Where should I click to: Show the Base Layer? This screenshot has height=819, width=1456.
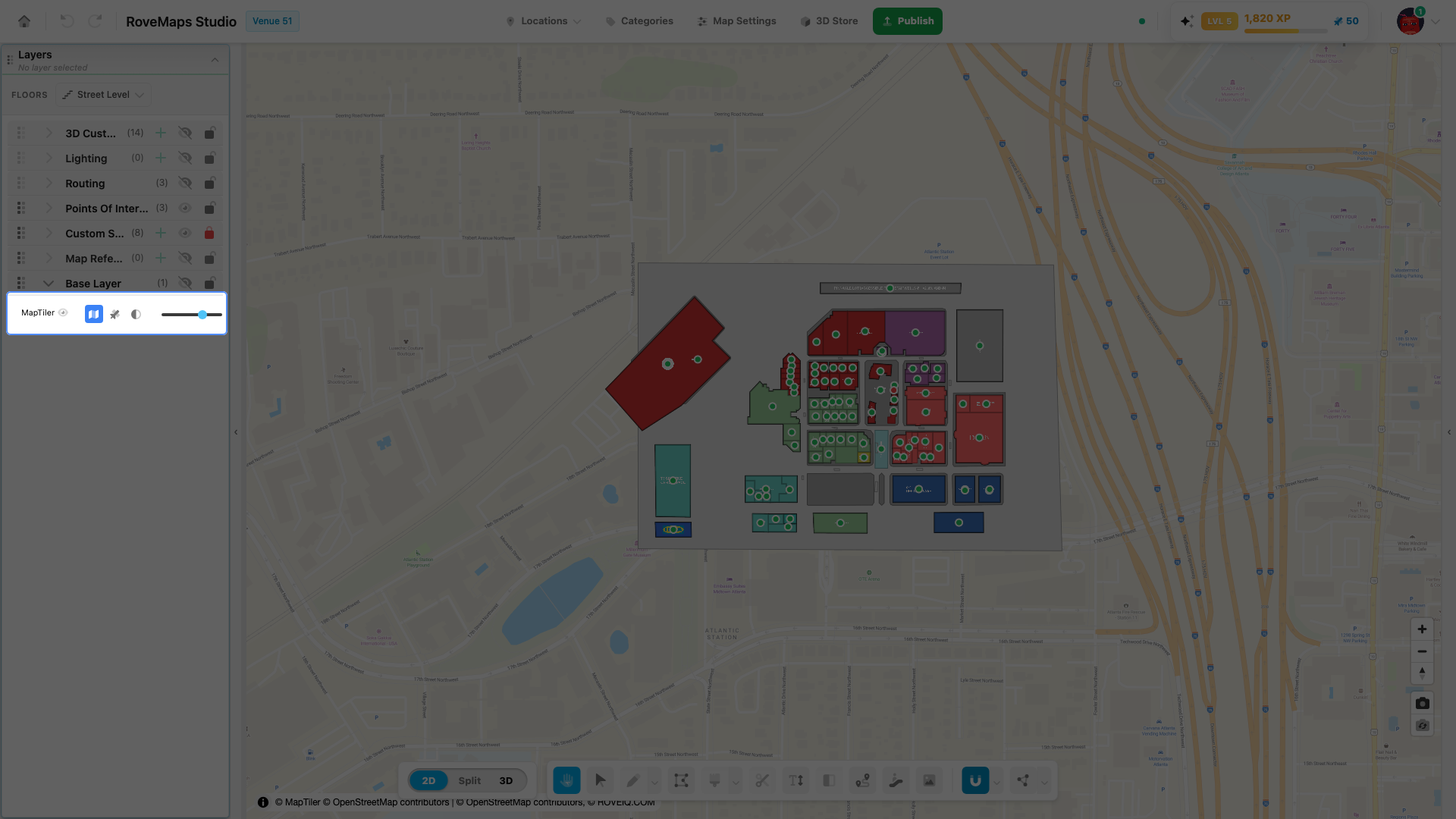tap(185, 284)
